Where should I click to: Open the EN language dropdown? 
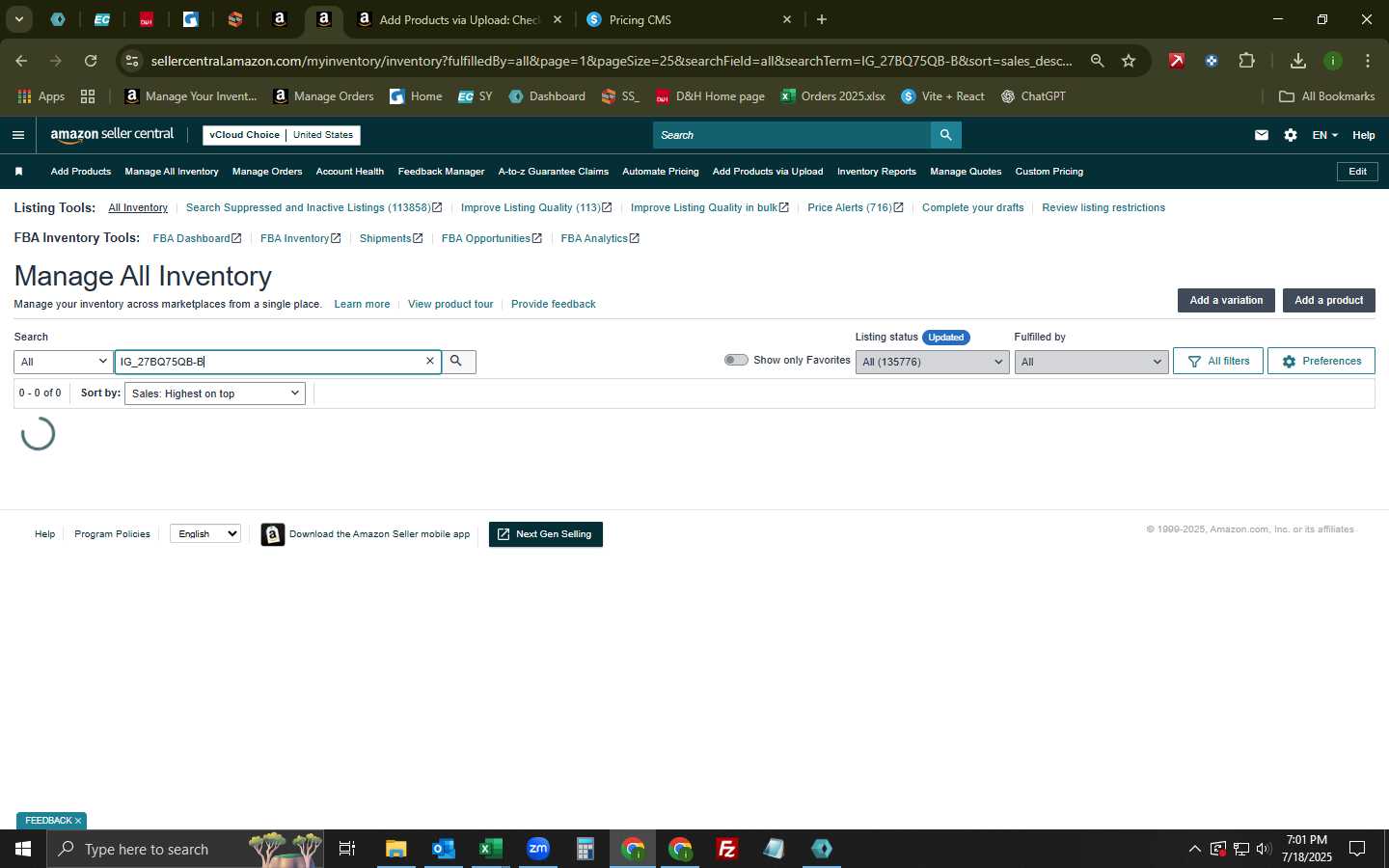[x=1324, y=135]
